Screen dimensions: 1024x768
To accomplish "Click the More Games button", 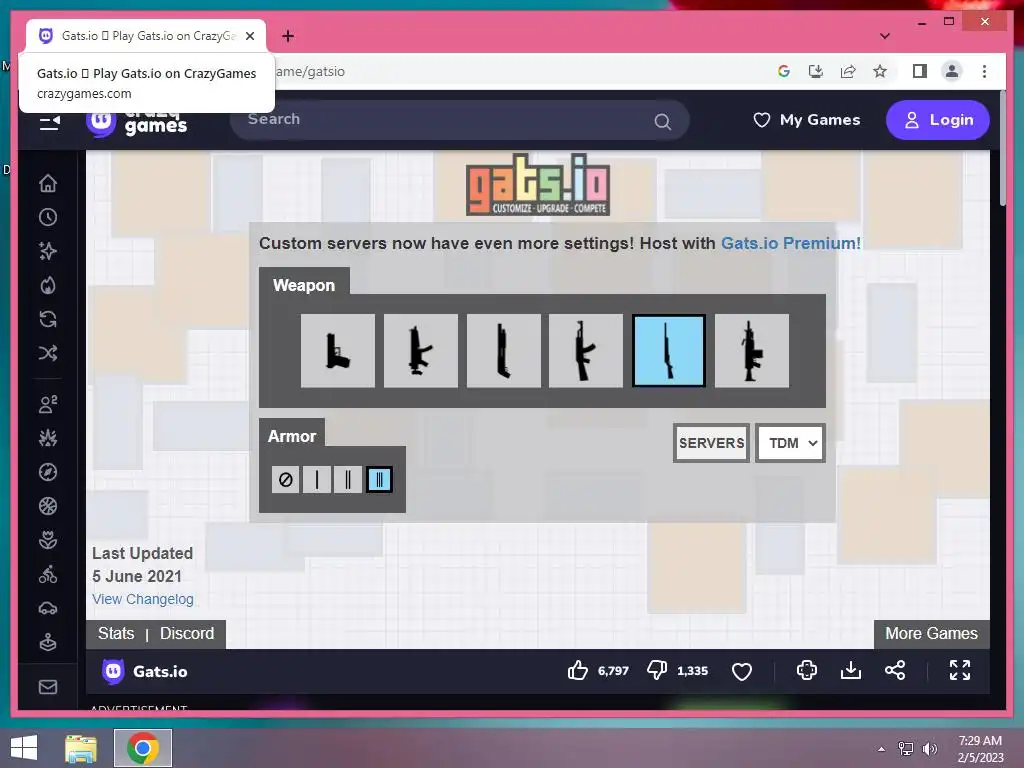I will coord(931,633).
